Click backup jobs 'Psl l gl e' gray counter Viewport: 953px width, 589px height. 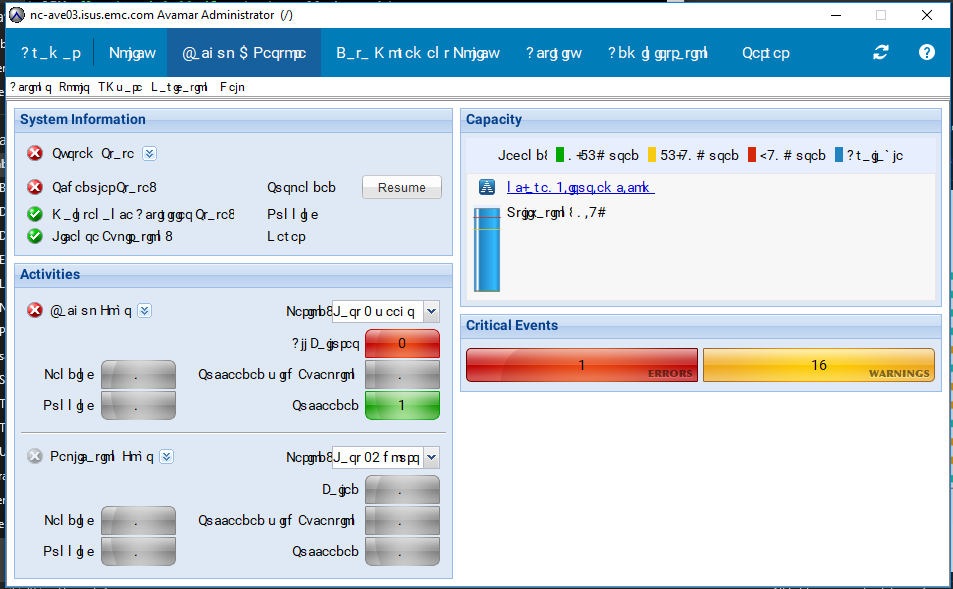[x=139, y=405]
